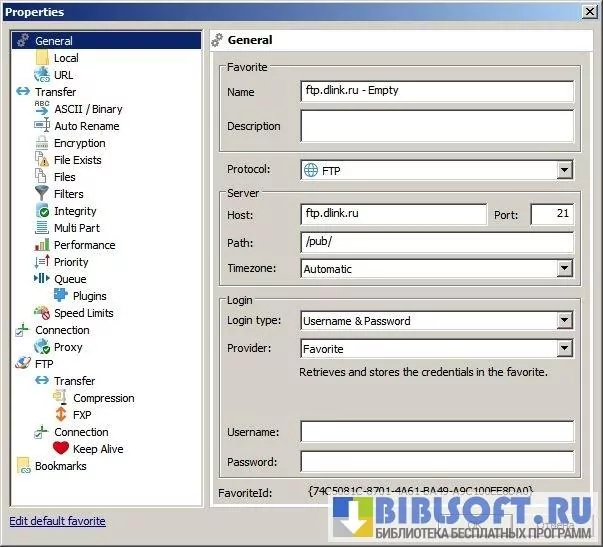
Task: Select Multi Part in the settings tree
Action: point(77,228)
